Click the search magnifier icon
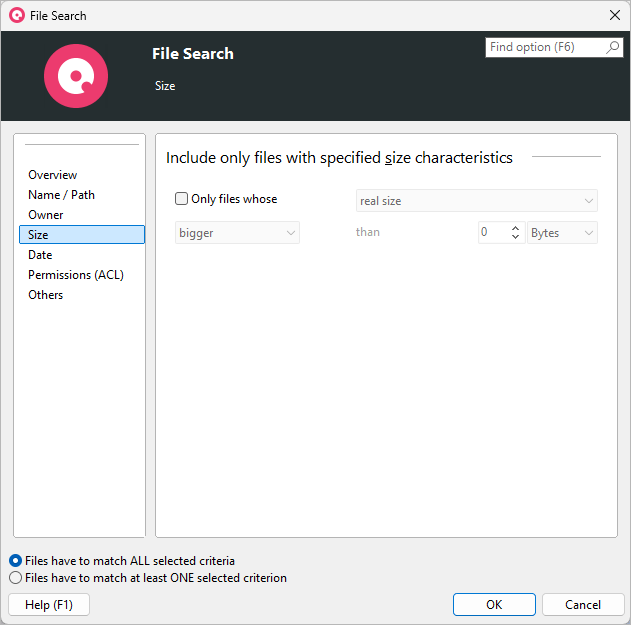Screen dimensions: 631x625 pos(613,48)
